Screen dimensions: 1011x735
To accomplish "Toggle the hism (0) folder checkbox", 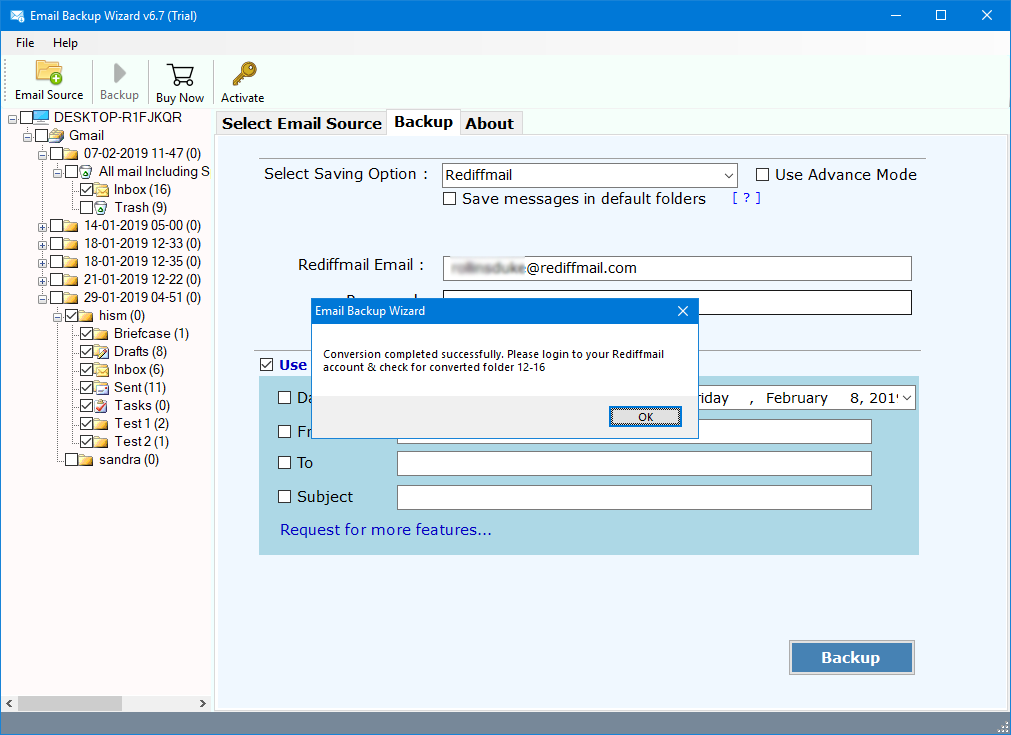I will coord(72,316).
